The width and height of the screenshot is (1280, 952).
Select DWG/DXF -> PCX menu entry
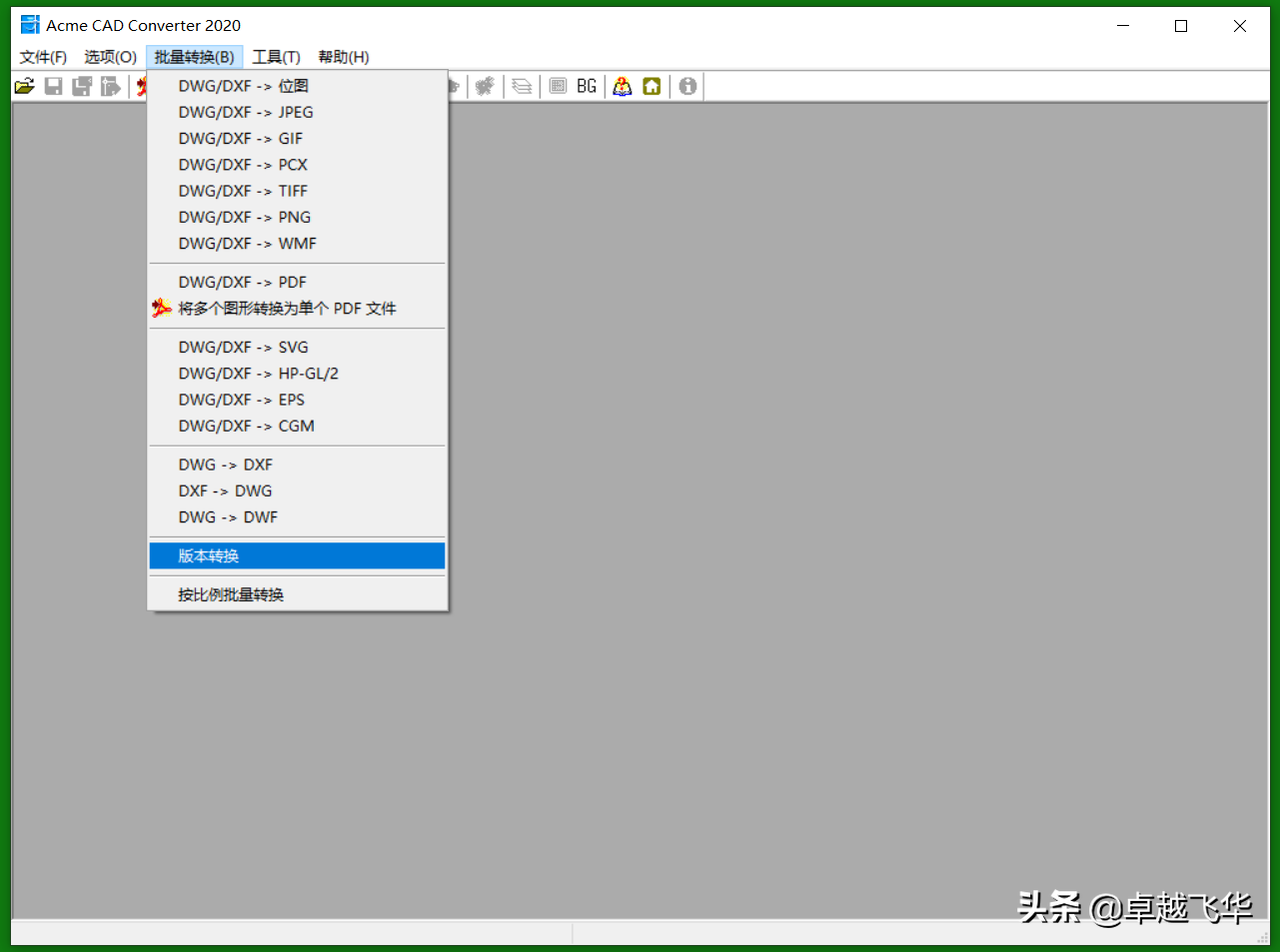(297, 165)
